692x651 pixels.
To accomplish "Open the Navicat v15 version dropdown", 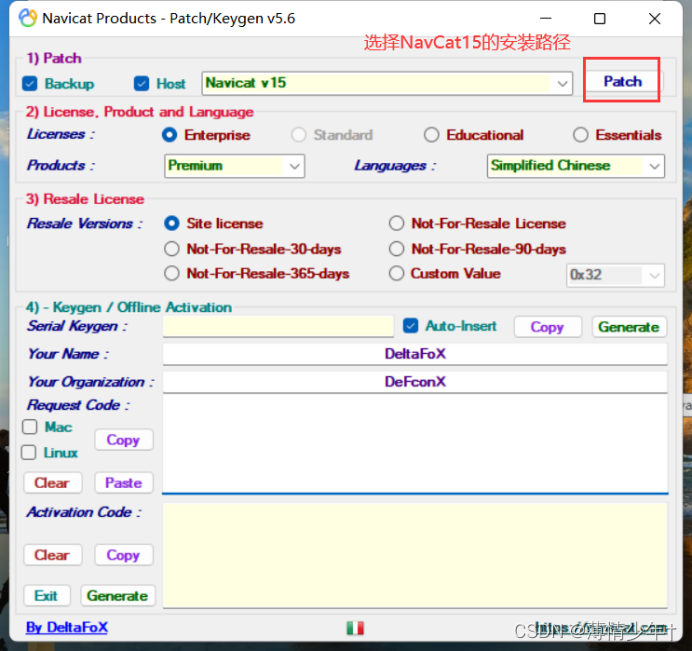I will (x=387, y=83).
